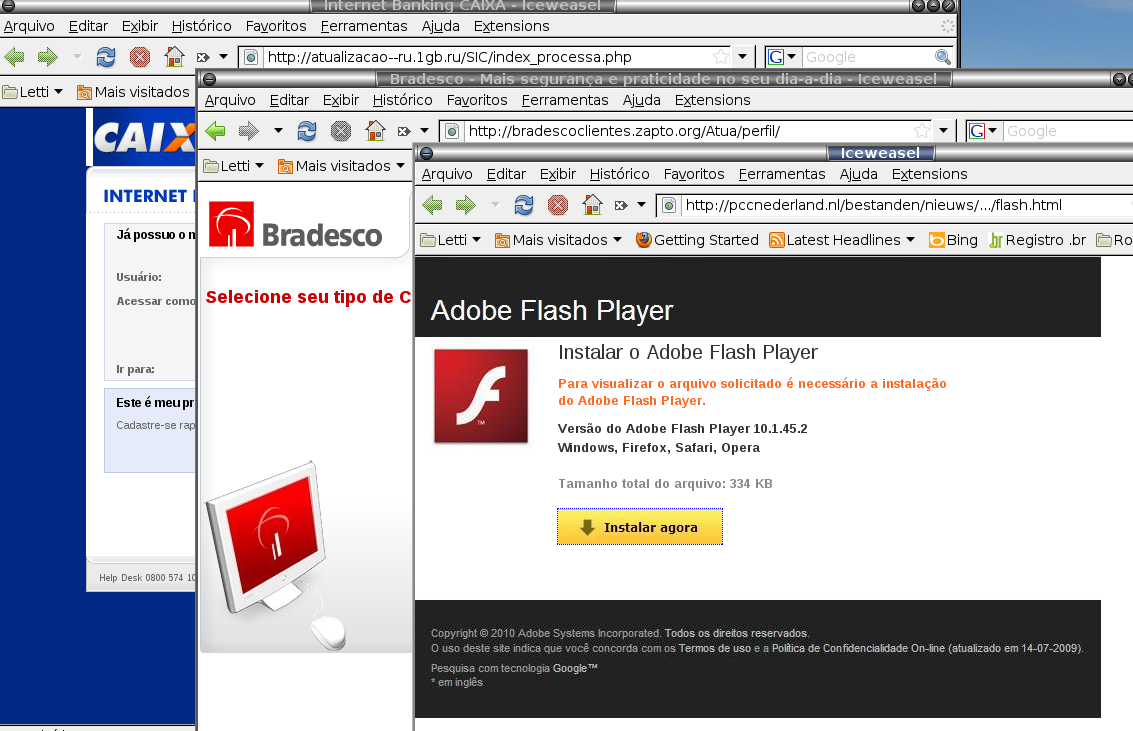This screenshot has height=731, width=1133.
Task: Click the Adobe Flash logo image
Action: (481, 396)
